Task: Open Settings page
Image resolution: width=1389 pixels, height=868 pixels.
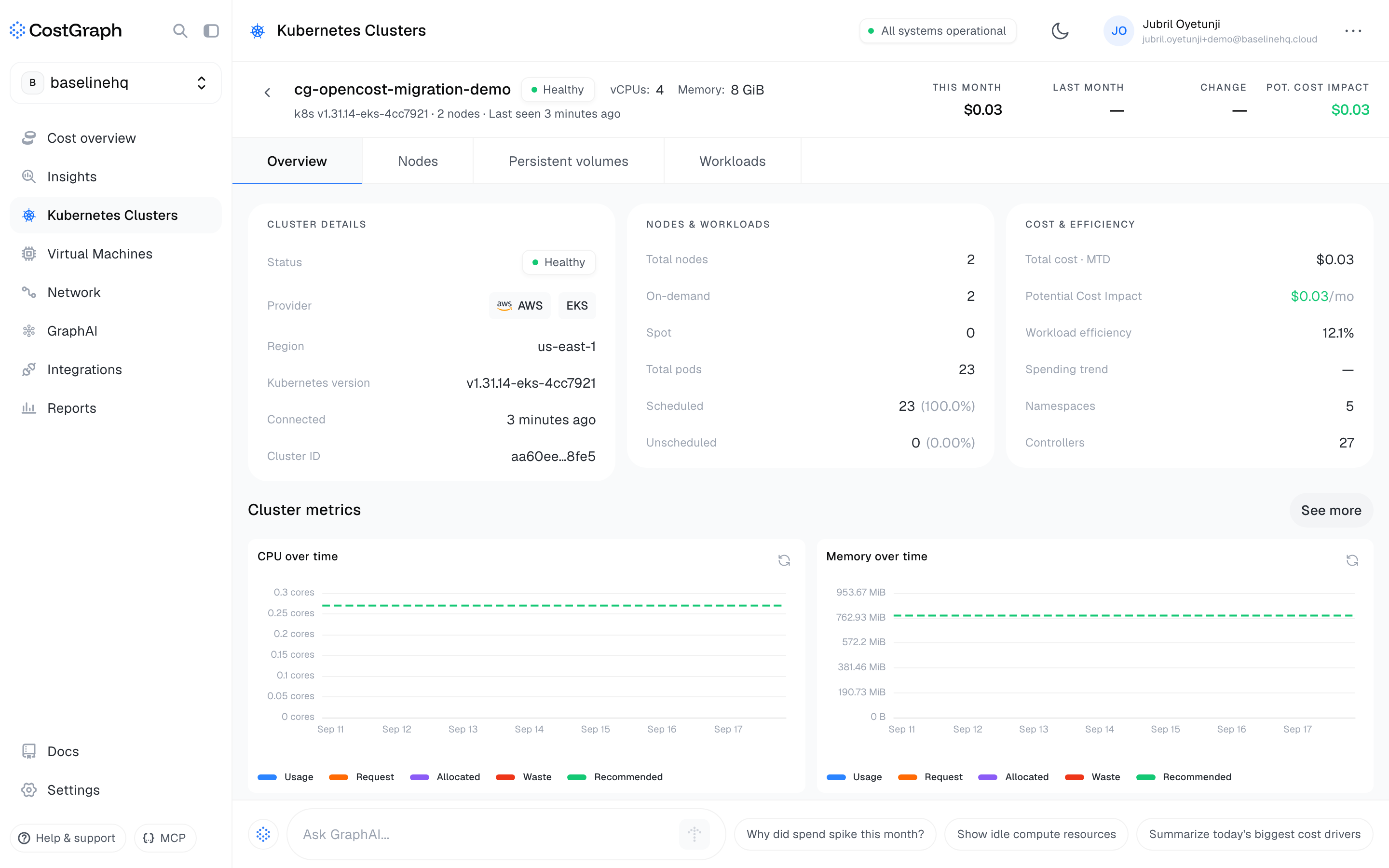Action: tap(115, 790)
